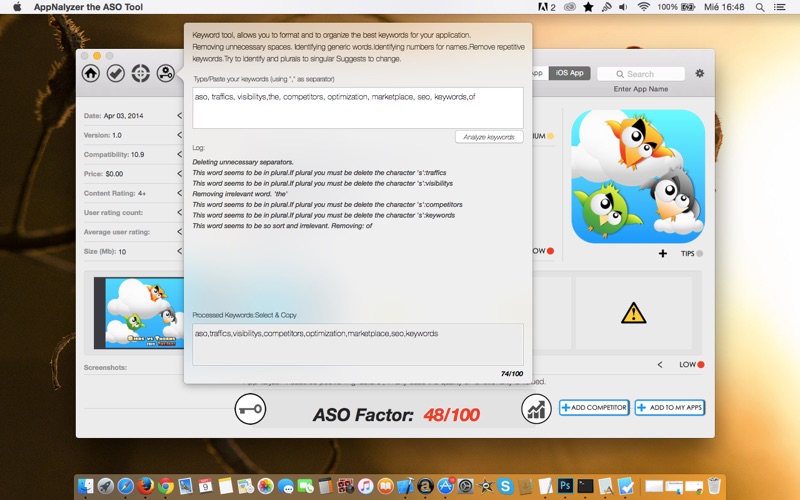This screenshot has width=800, height=500.
Task: Open Finder from the Dock
Action: (x=86, y=486)
